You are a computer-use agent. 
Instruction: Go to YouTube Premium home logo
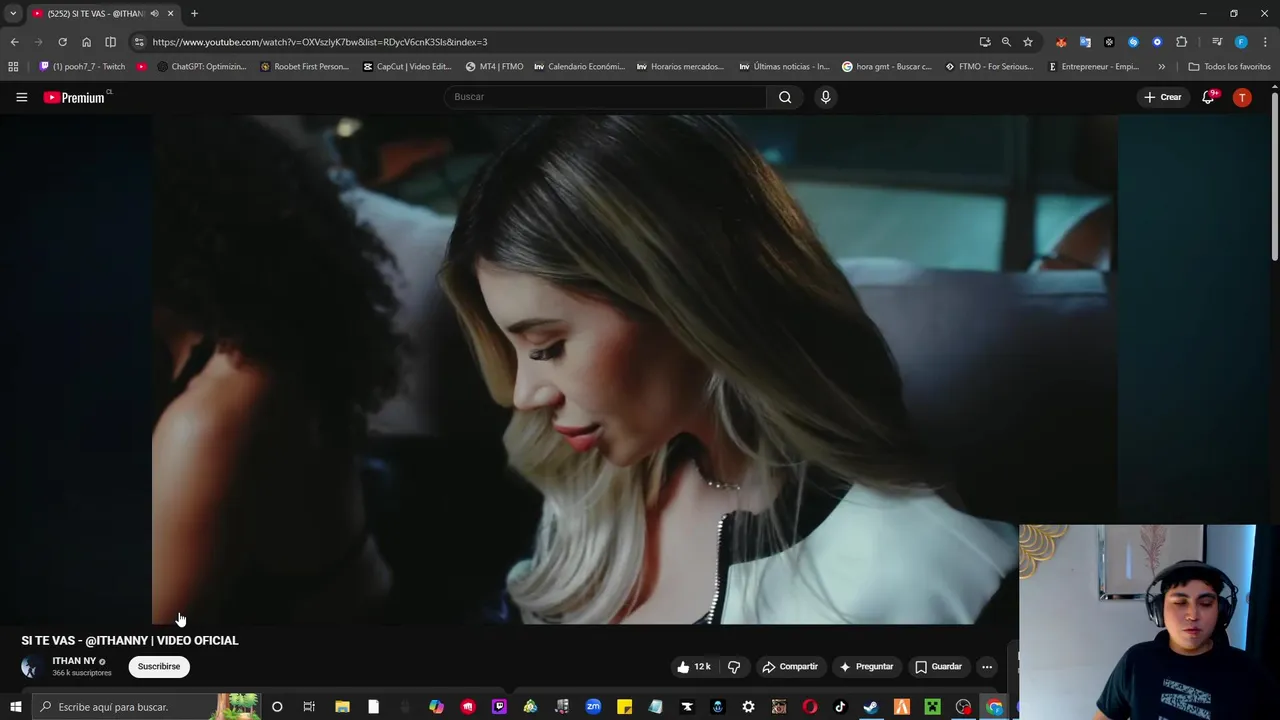coord(75,97)
